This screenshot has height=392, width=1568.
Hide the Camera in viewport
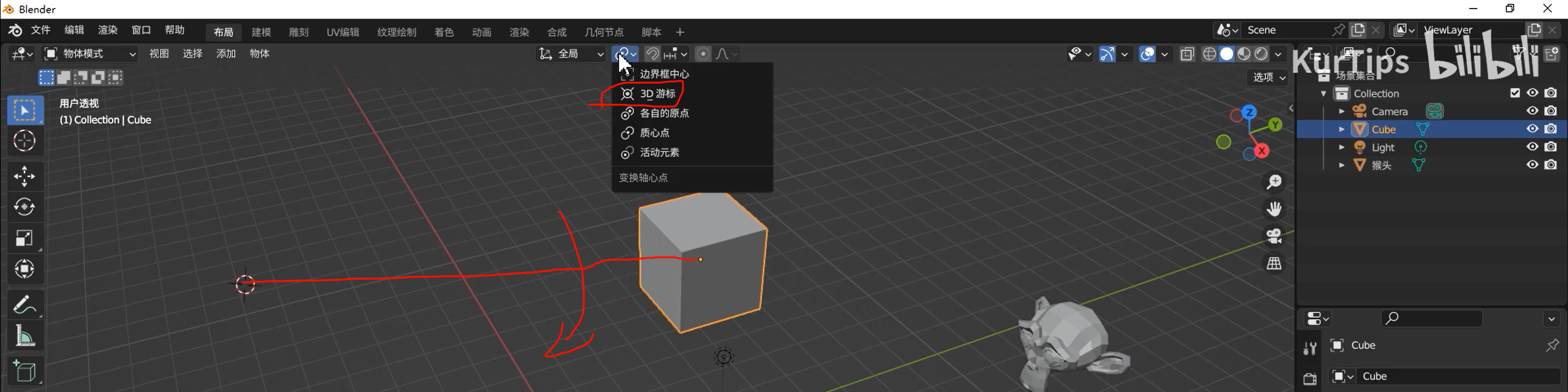coord(1532,111)
